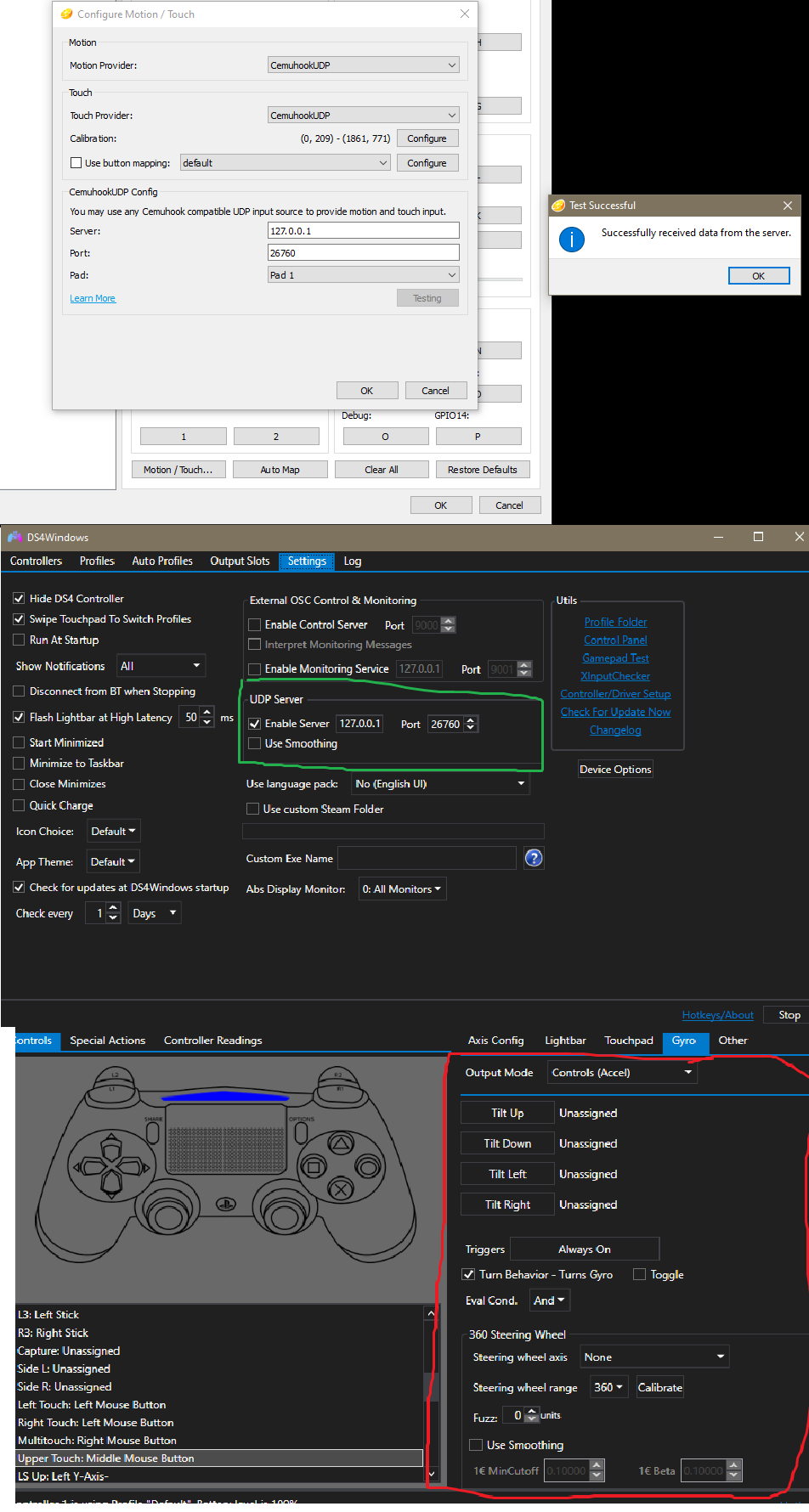Enable Run At Startup
This screenshot has width=809, height=1512.
pos(19,640)
